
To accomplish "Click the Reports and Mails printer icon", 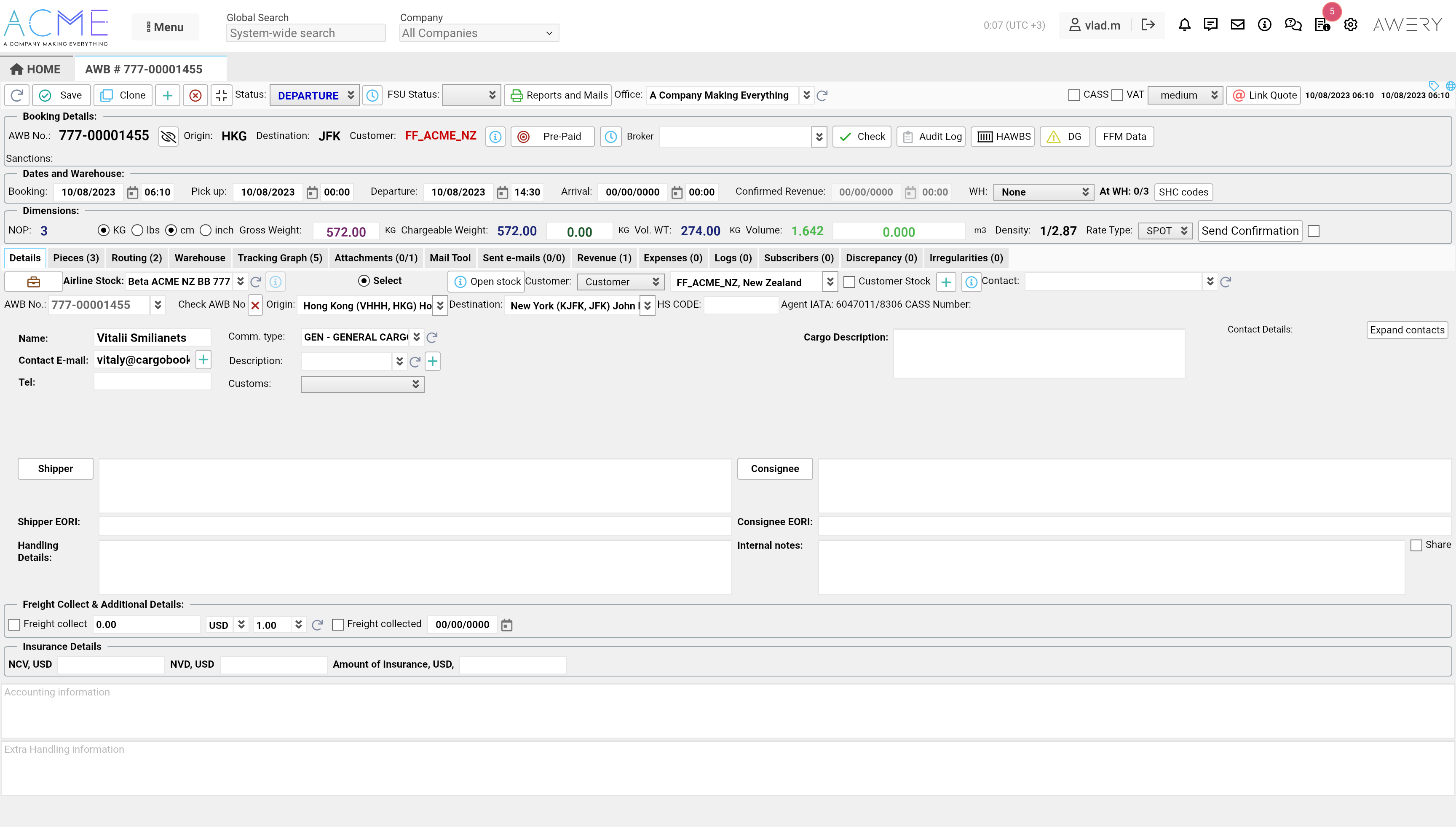I will coord(517,95).
